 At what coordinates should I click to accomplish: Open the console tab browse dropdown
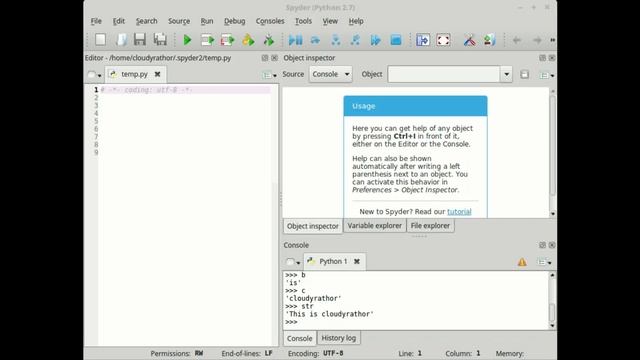(x=293, y=262)
